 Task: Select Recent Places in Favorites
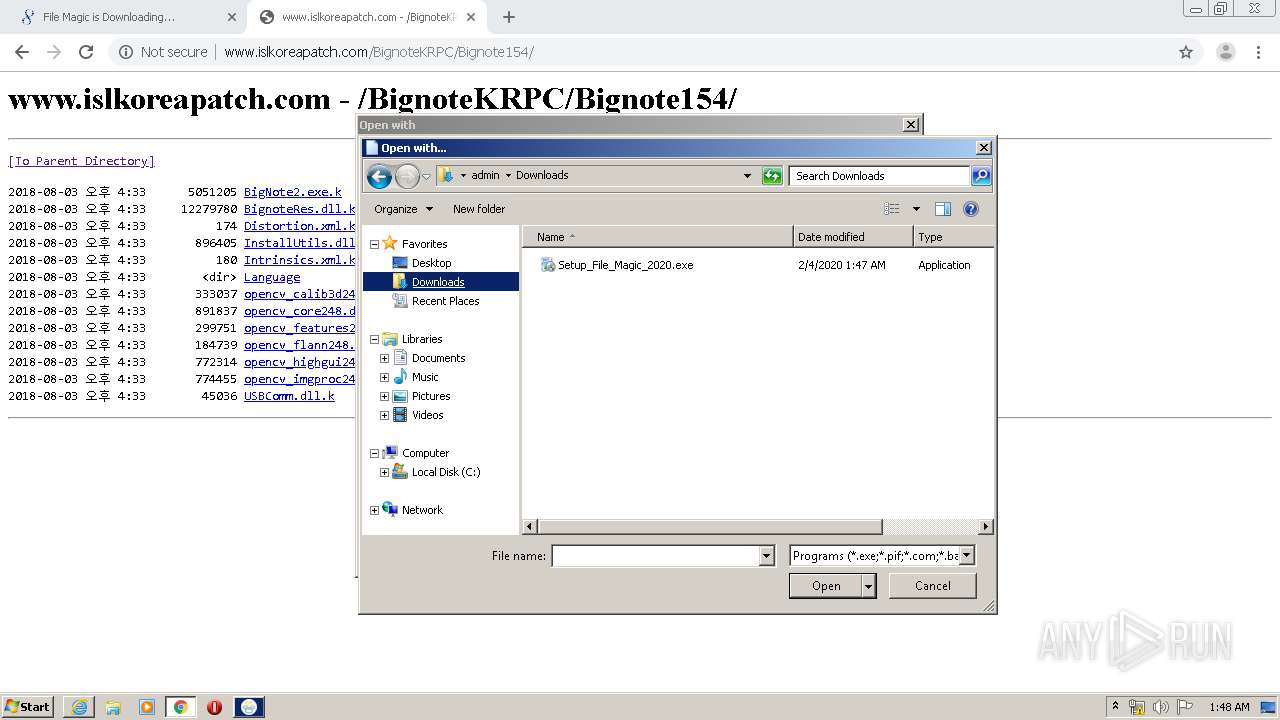tap(445, 301)
